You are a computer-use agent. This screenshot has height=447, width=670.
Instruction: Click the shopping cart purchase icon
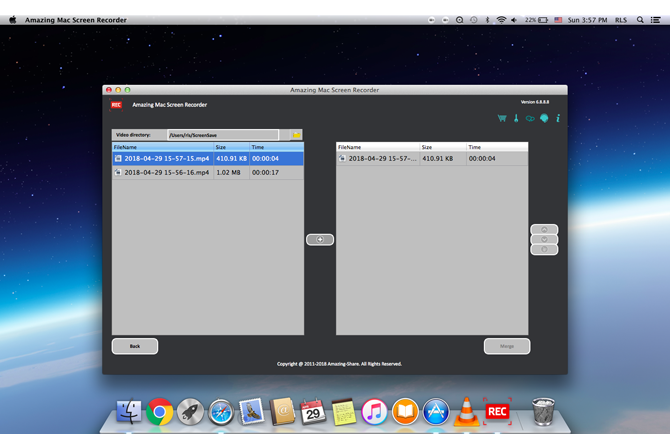coord(502,118)
